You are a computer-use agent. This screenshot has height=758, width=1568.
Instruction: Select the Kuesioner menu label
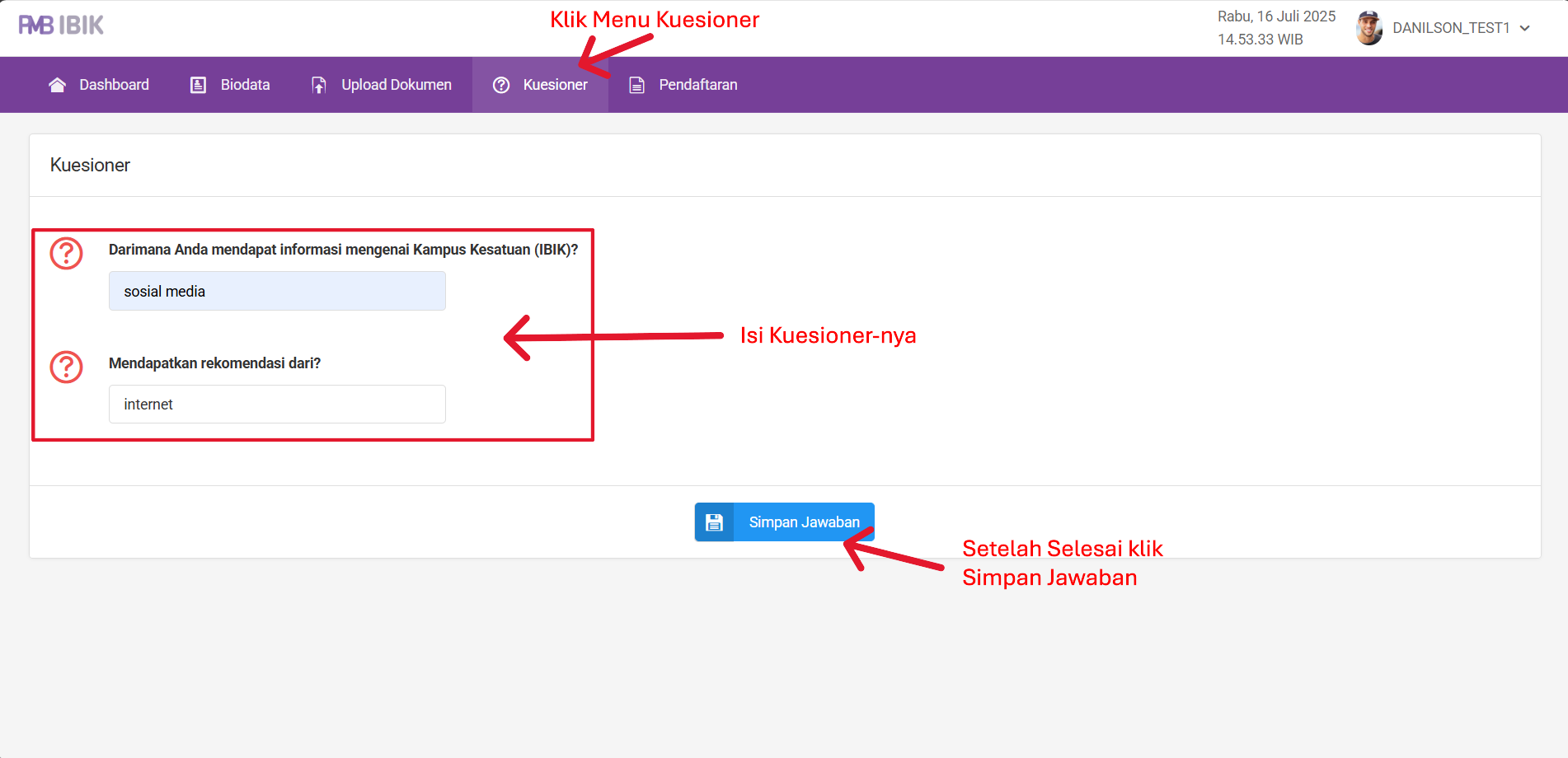coord(555,85)
